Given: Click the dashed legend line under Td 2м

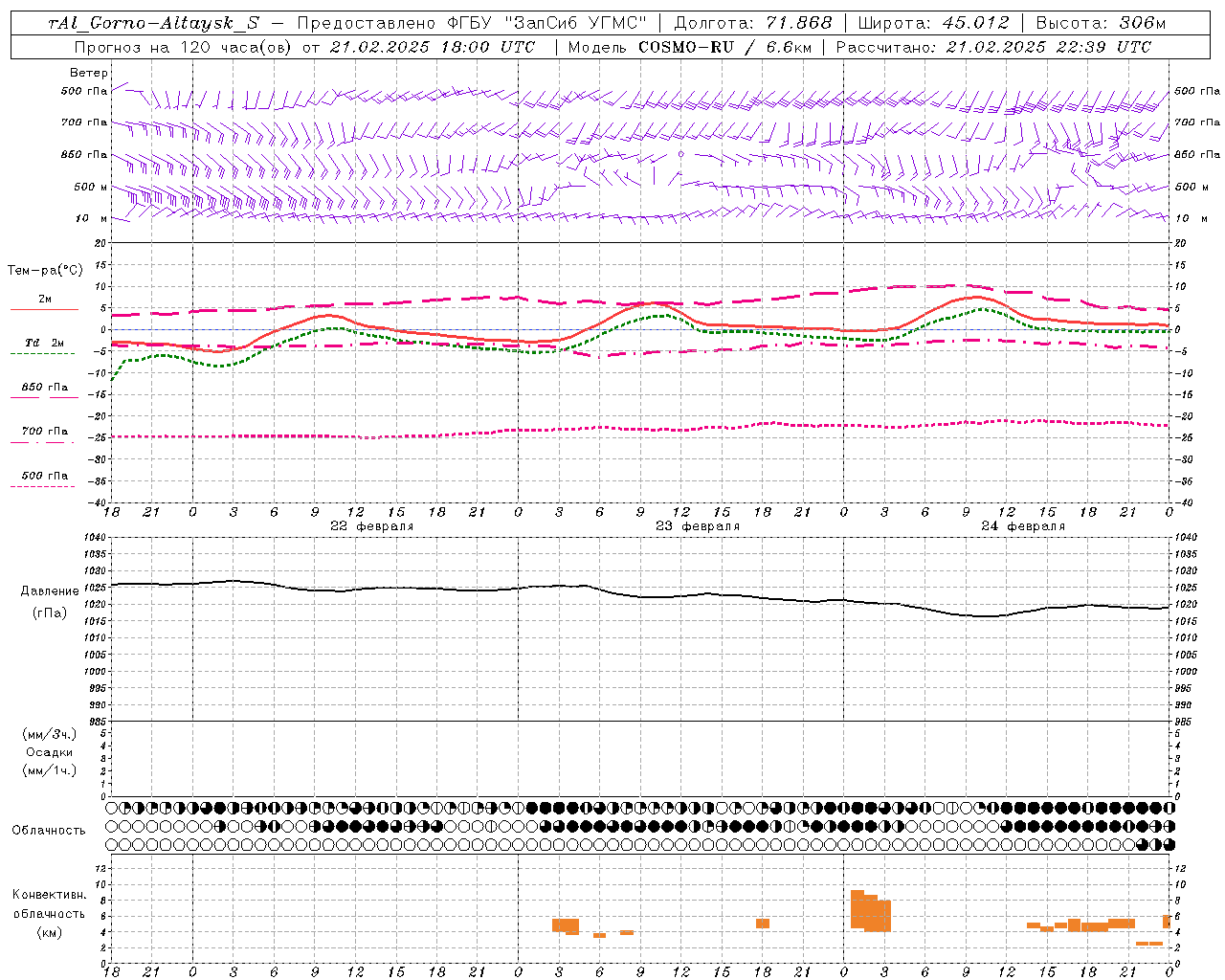Looking at the screenshot, I should [x=42, y=353].
